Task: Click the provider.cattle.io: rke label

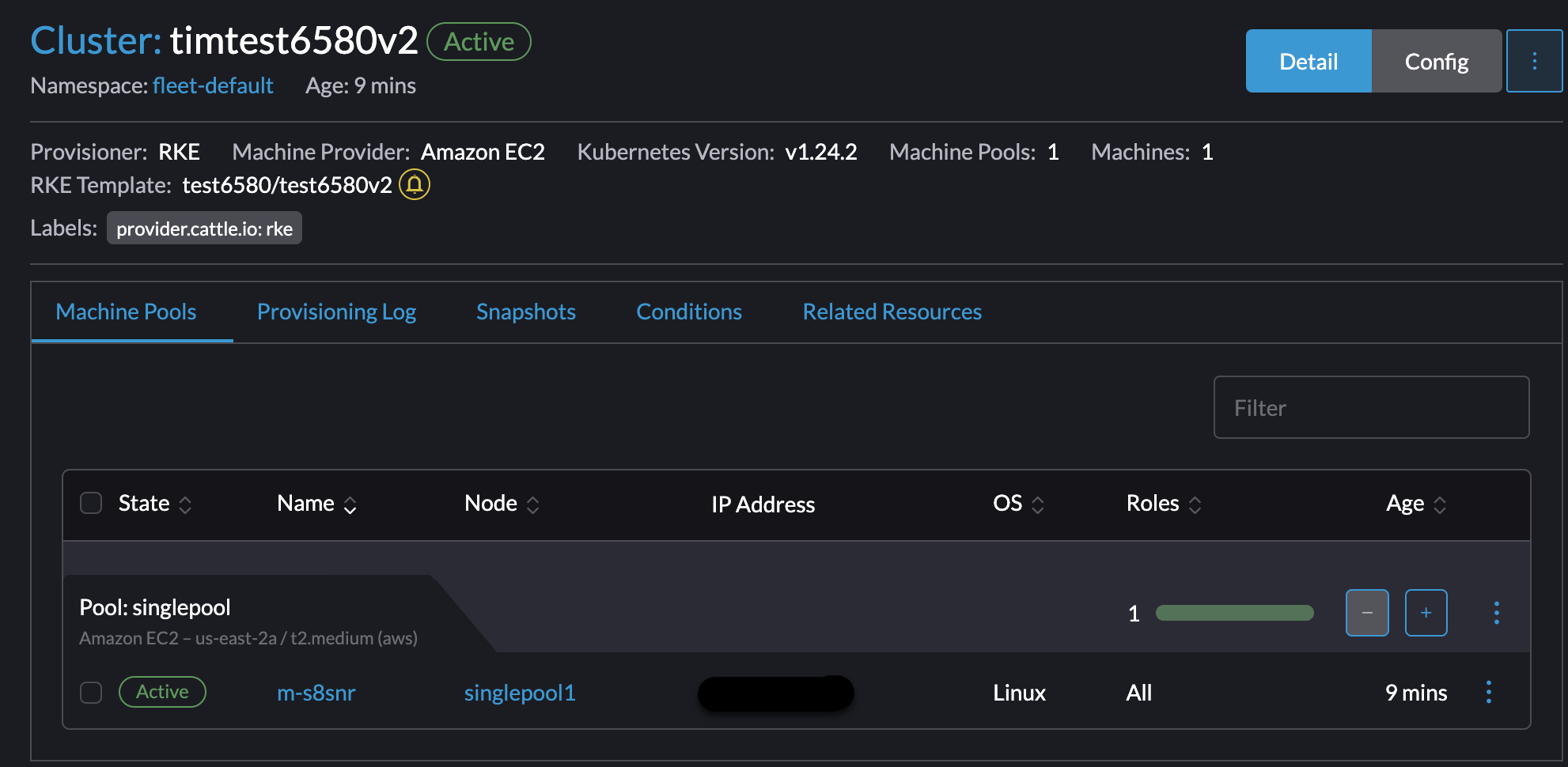Action: pos(204,228)
